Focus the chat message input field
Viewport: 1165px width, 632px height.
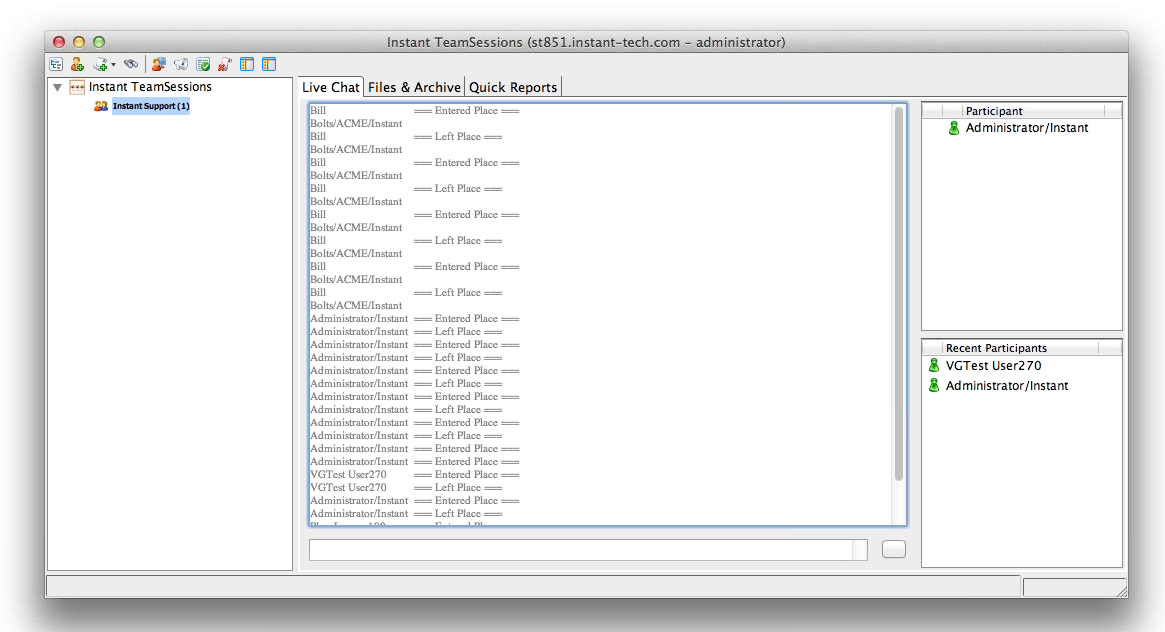click(588, 550)
